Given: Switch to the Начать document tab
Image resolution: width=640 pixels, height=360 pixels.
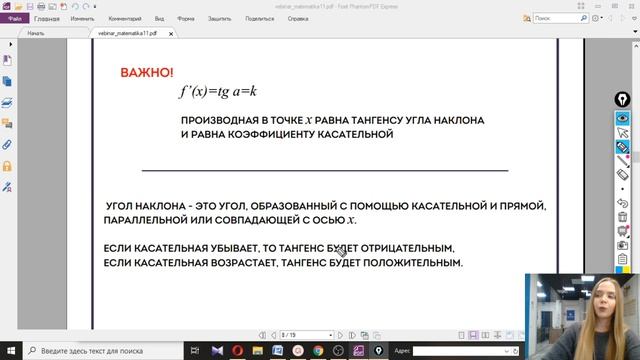Looking at the screenshot, I should point(36,33).
